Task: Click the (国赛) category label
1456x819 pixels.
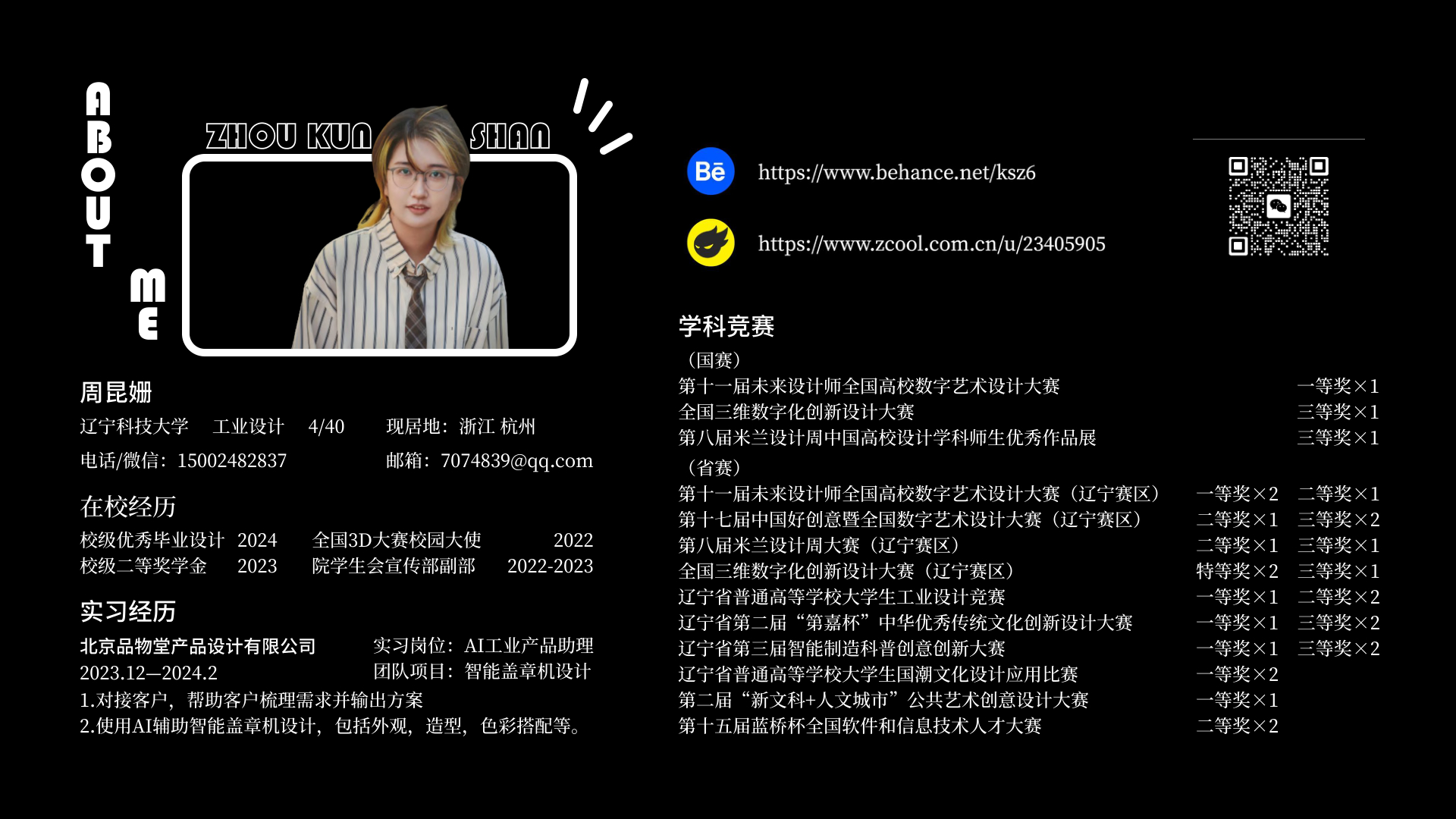Action: [x=713, y=360]
